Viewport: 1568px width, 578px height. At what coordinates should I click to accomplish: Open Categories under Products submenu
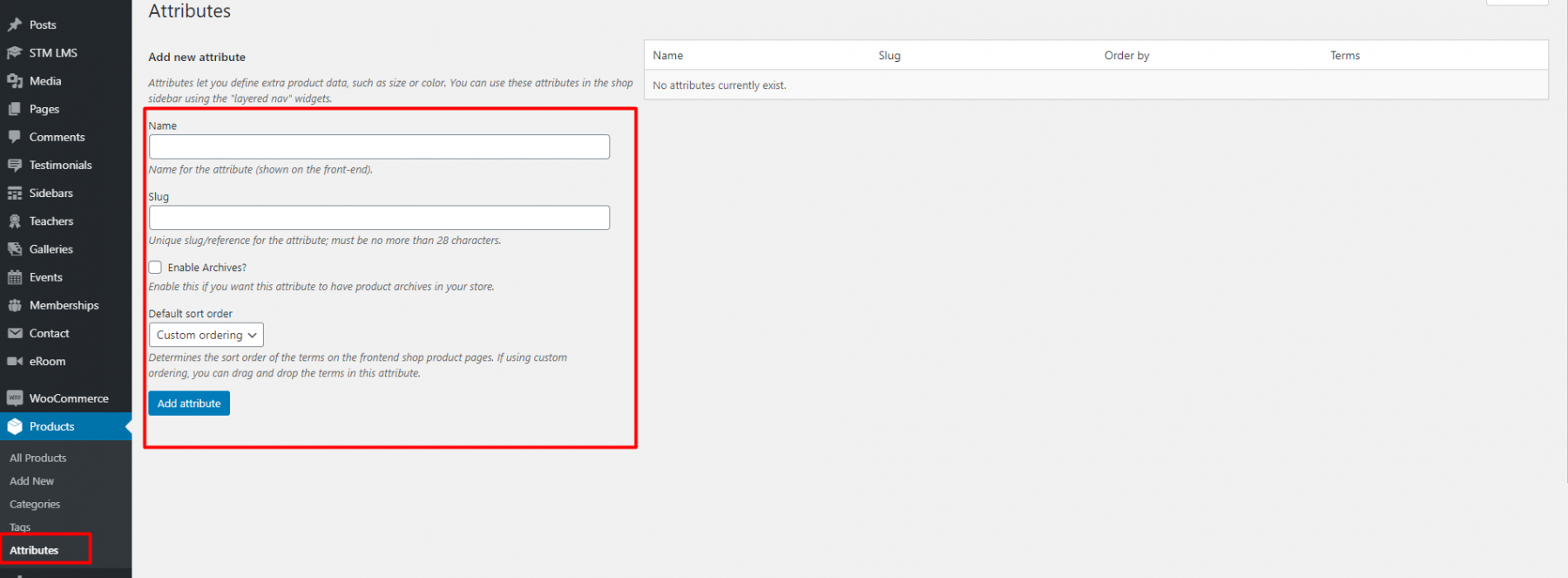35,504
